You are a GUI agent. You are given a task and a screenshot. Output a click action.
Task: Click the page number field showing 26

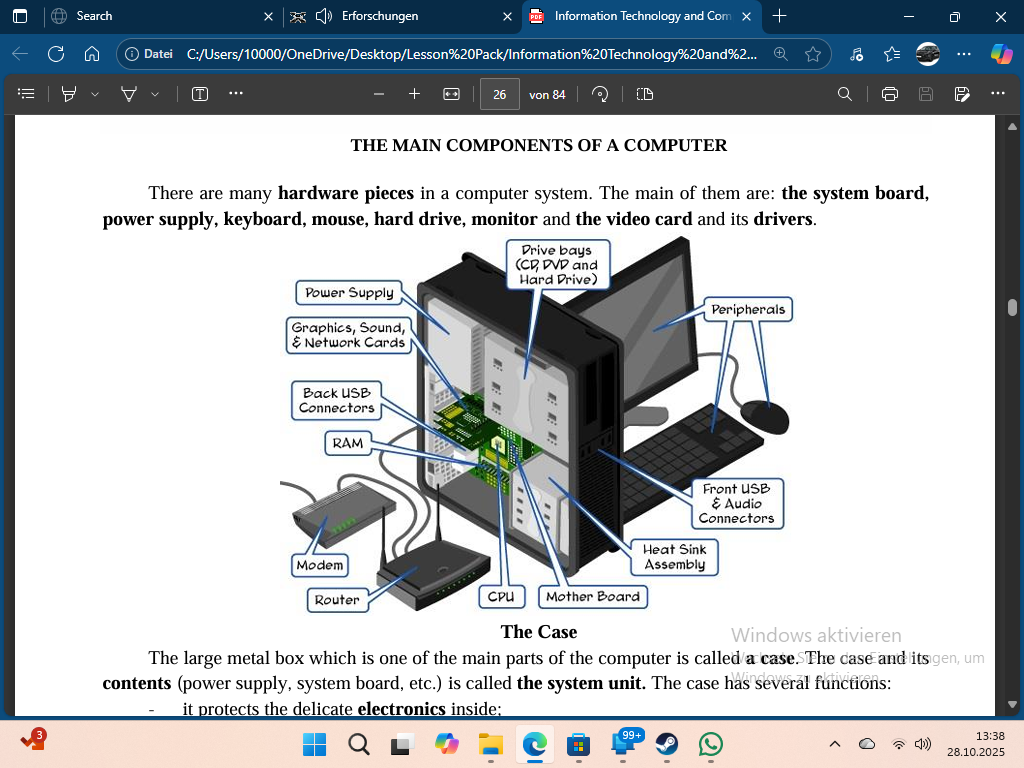[x=499, y=94]
